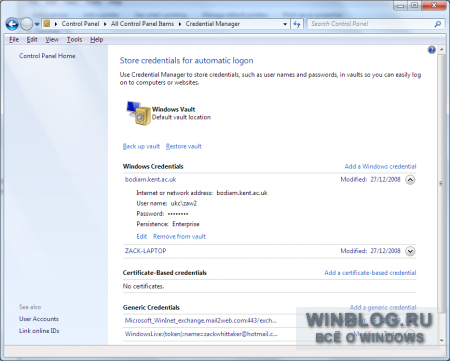Viewport: 450px width, 361px height.
Task: Go to Control Panel Home
Action: click(47, 56)
